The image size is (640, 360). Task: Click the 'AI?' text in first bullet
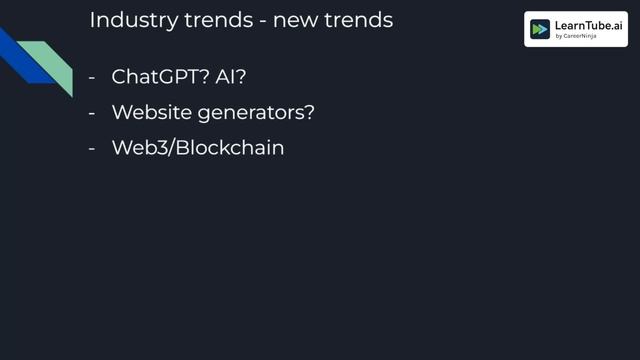[x=231, y=77]
